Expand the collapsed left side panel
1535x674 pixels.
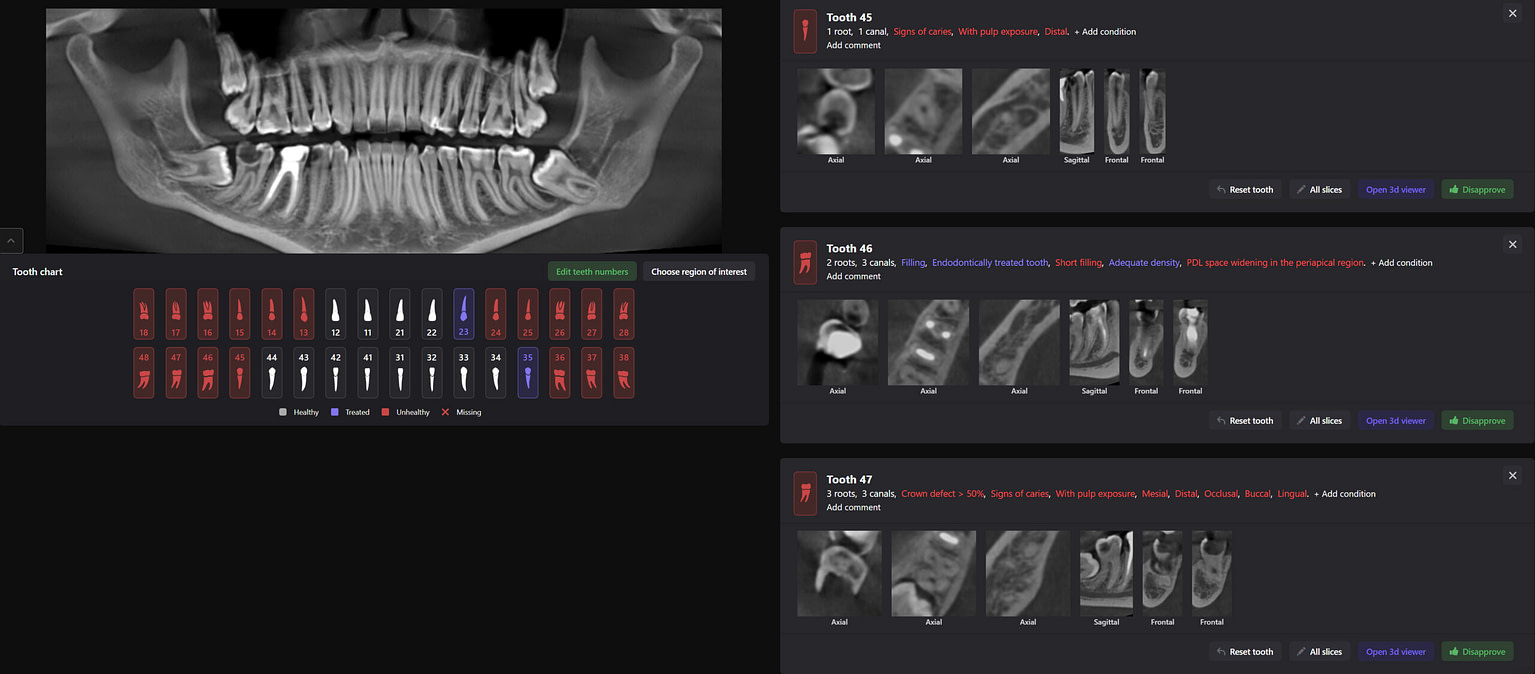pos(11,240)
